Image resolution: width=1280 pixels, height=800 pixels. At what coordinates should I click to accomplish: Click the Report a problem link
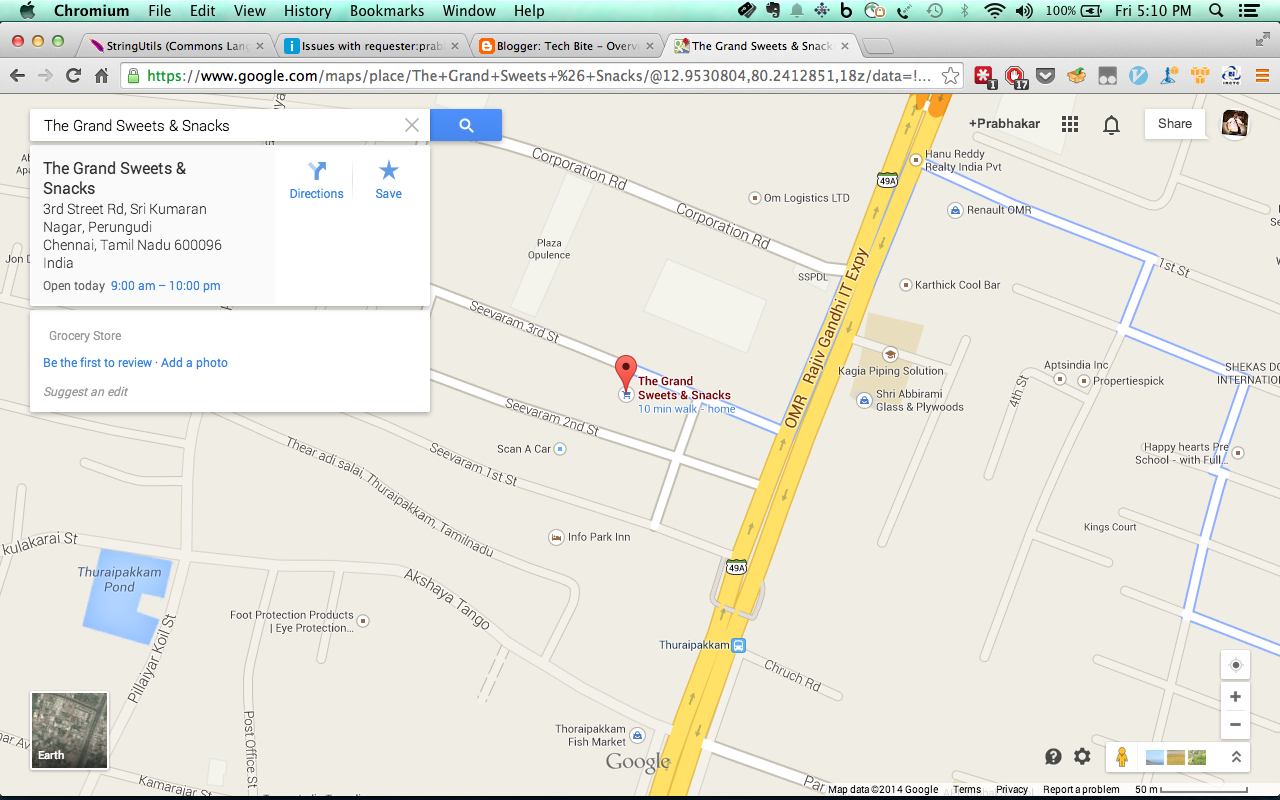pyautogui.click(x=1081, y=790)
